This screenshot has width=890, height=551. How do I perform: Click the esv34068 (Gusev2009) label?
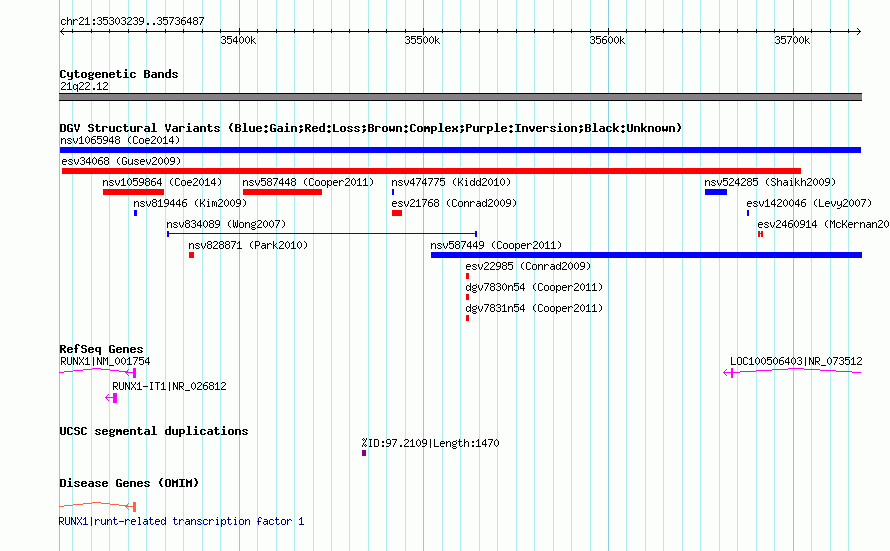(121, 161)
